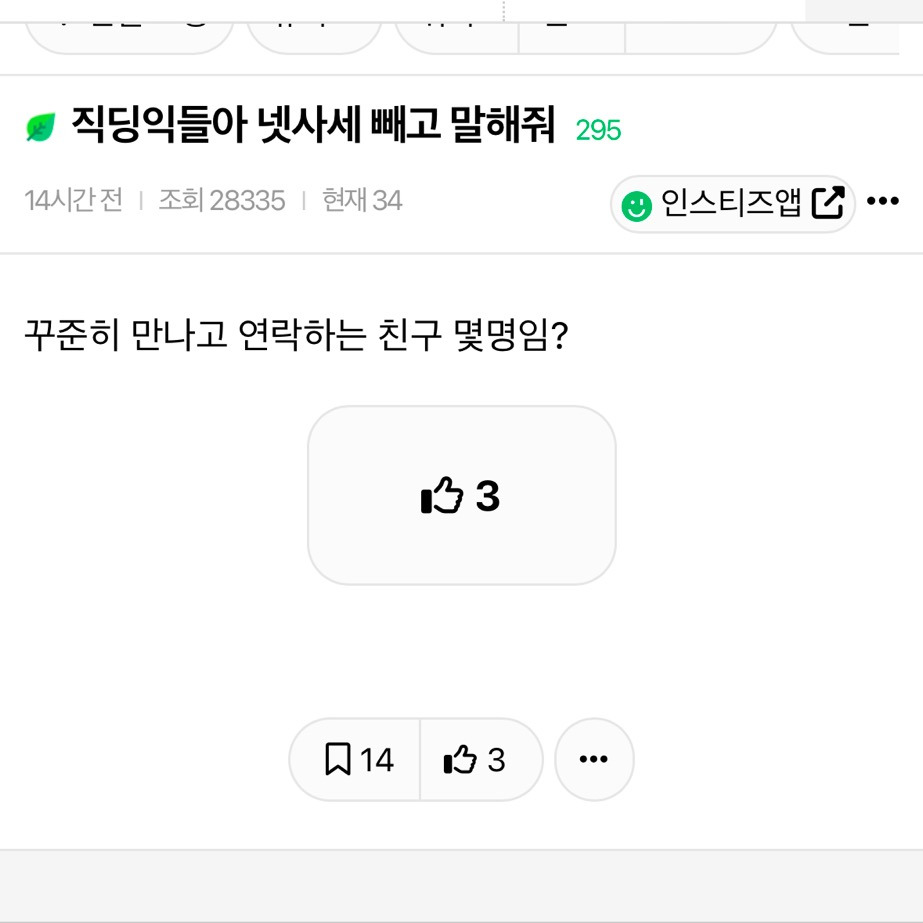Open the 인스티즈앱 text label
The image size is (923, 923).
pos(731,204)
